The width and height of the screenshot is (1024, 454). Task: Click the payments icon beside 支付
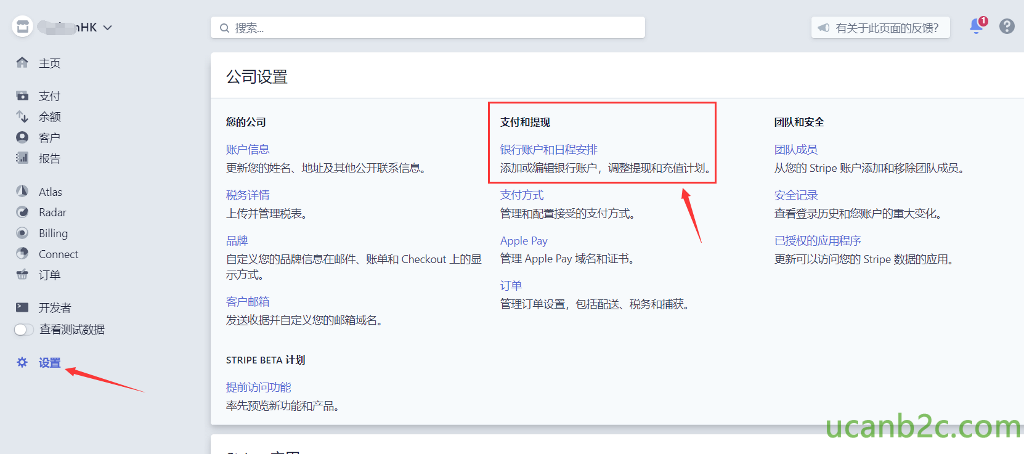pos(22,96)
